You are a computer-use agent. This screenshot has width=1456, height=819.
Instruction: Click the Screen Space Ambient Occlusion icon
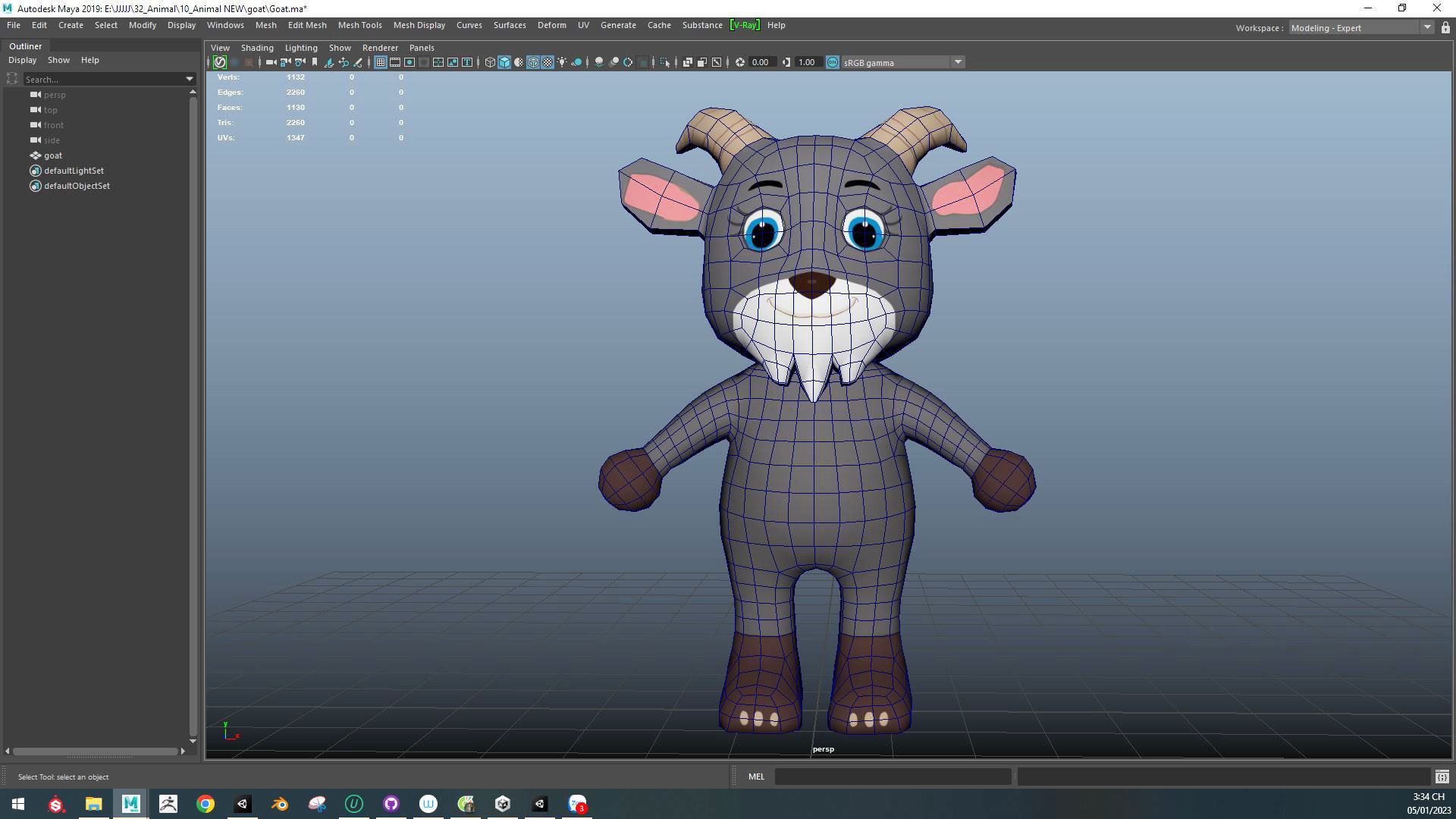(x=599, y=62)
